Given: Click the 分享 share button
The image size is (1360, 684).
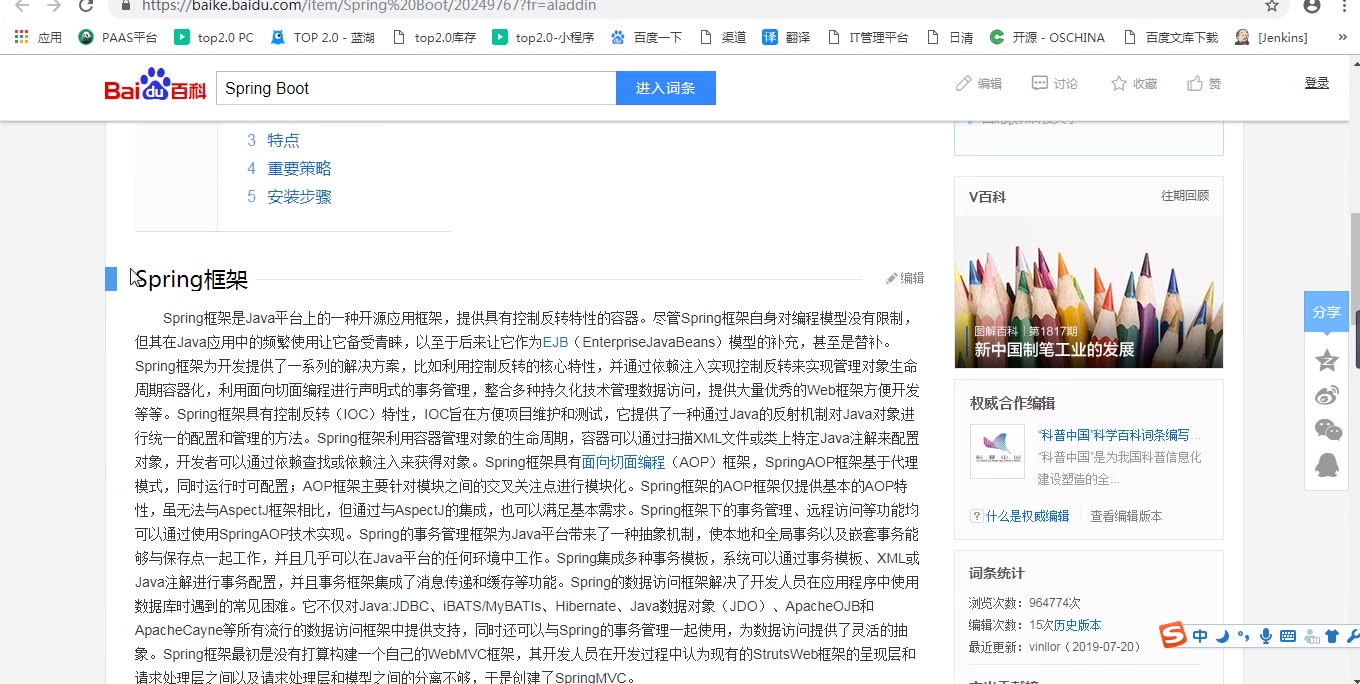Looking at the screenshot, I should 1327,312.
